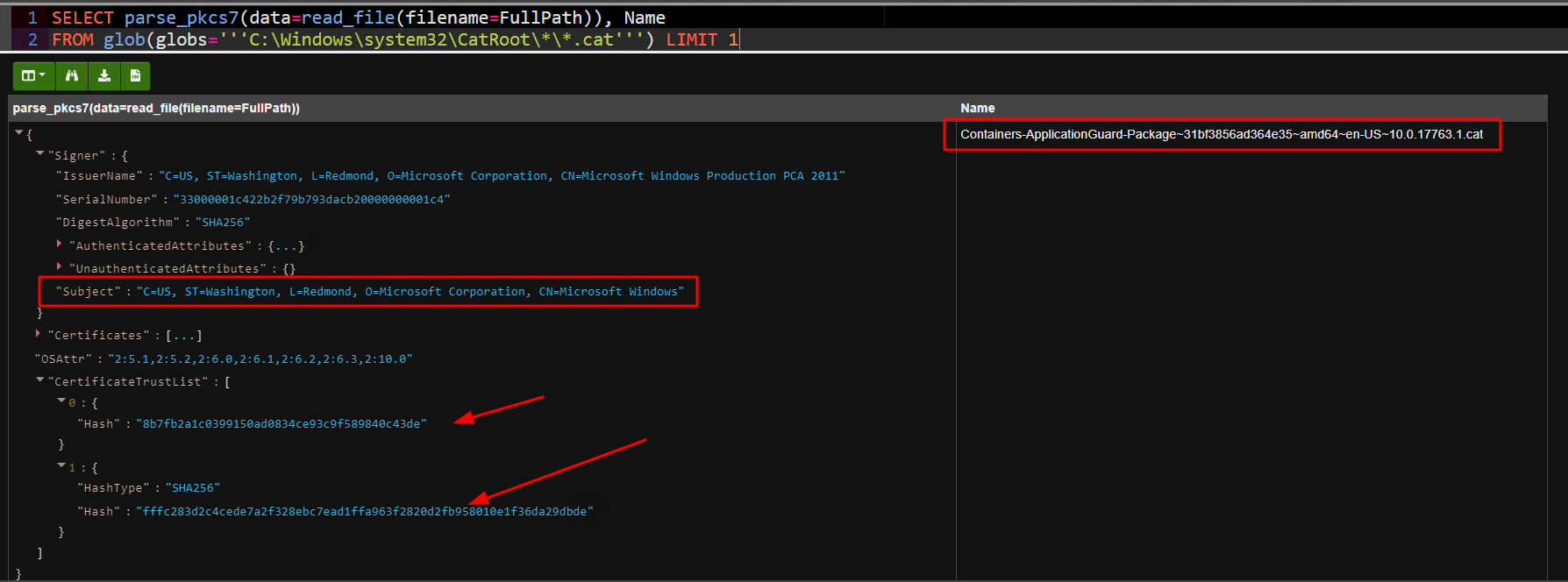
Task: Collapse the root JSON object arrow
Action: [19, 133]
